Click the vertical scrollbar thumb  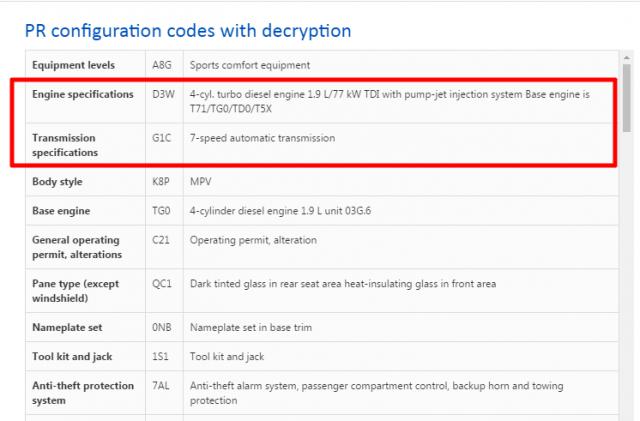point(627,98)
